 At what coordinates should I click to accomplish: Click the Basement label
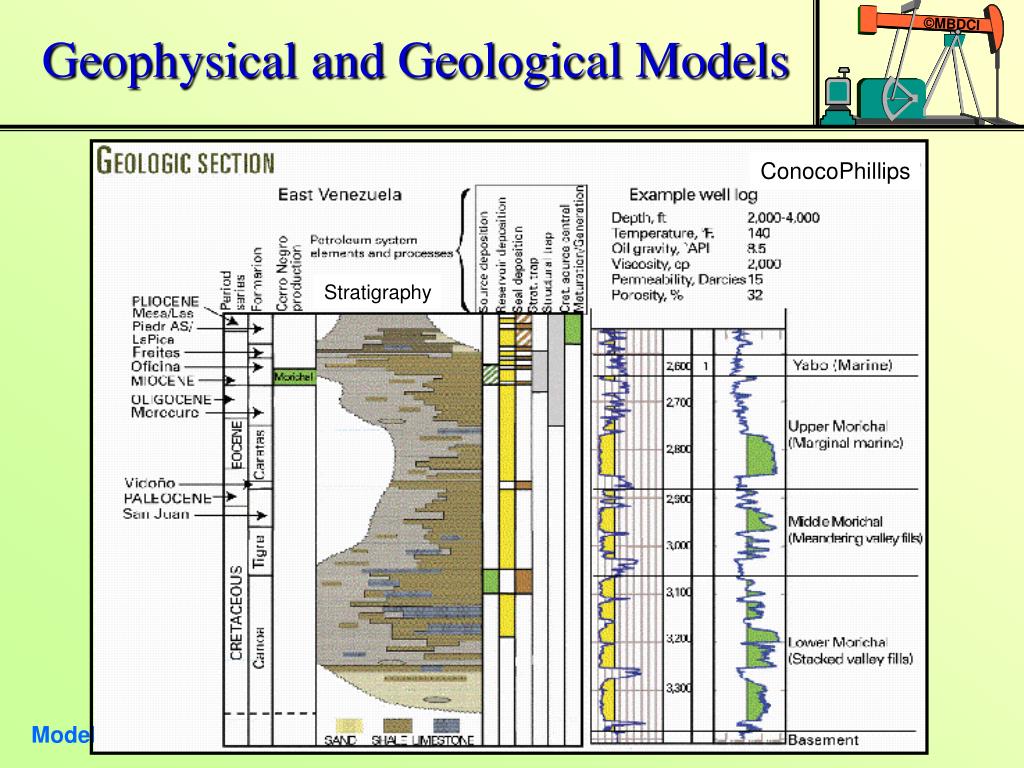[823, 740]
